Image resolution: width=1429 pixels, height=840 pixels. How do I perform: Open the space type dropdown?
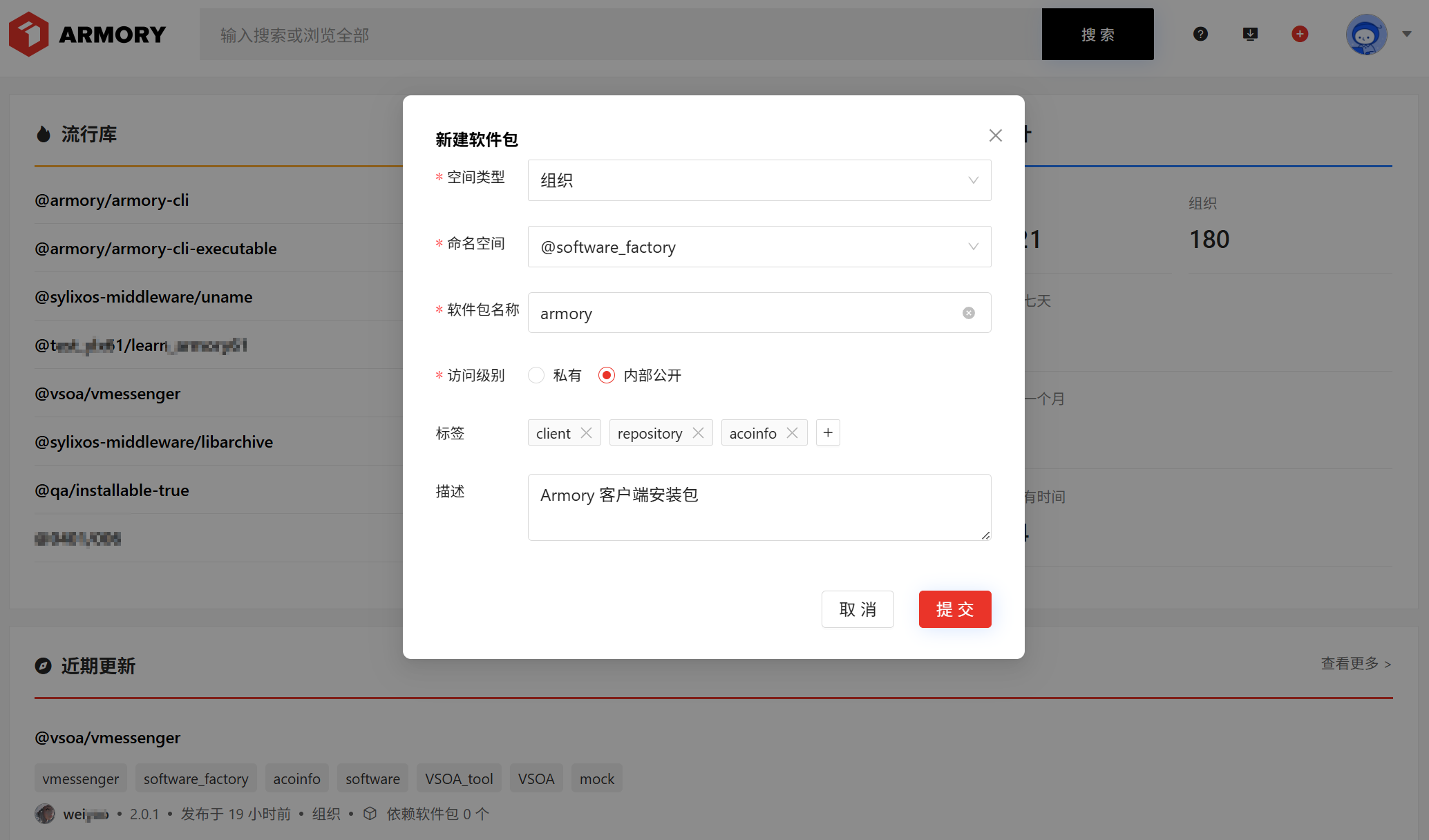(x=759, y=180)
